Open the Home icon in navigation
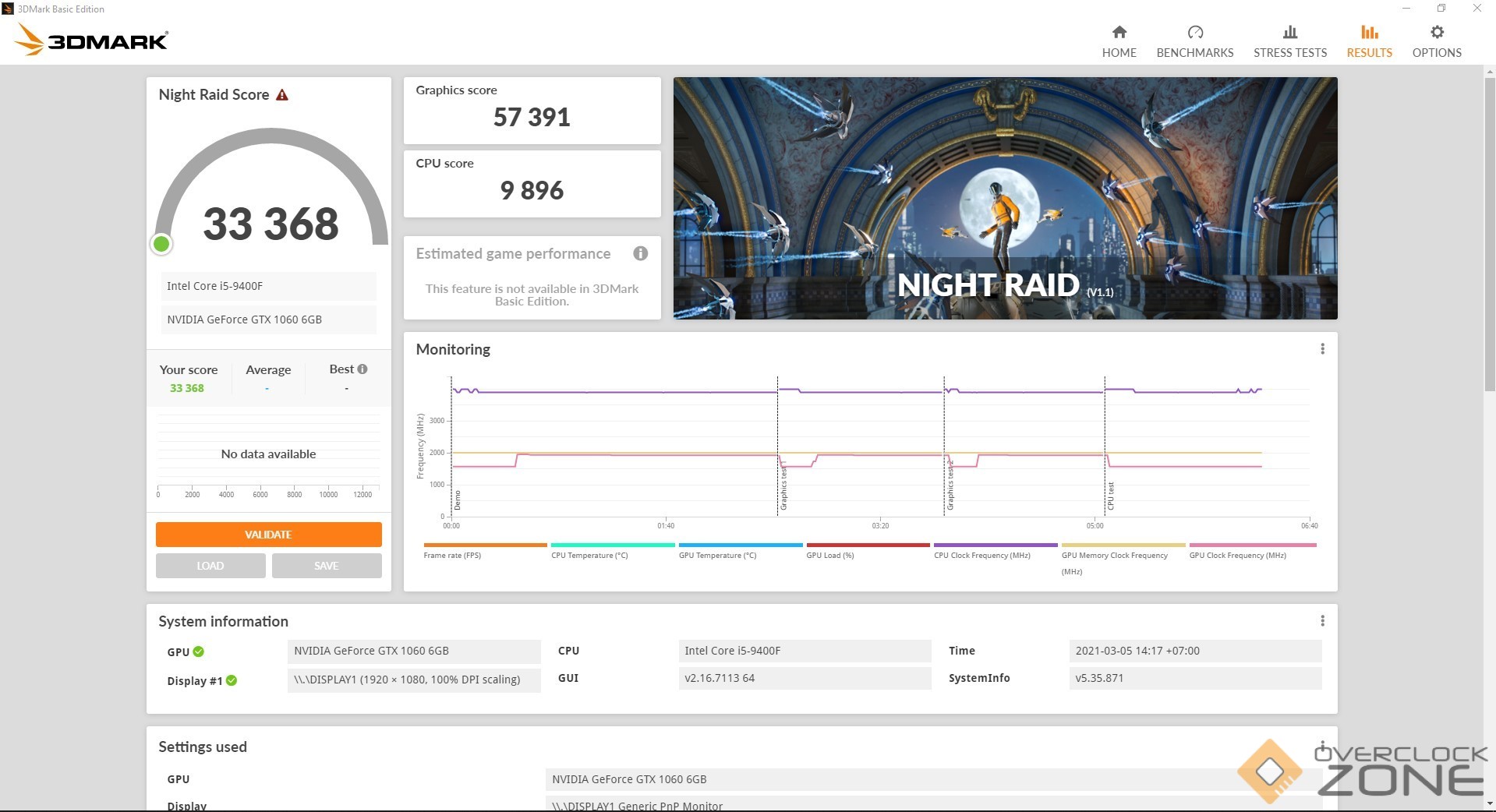The image size is (1496, 812). (1119, 33)
